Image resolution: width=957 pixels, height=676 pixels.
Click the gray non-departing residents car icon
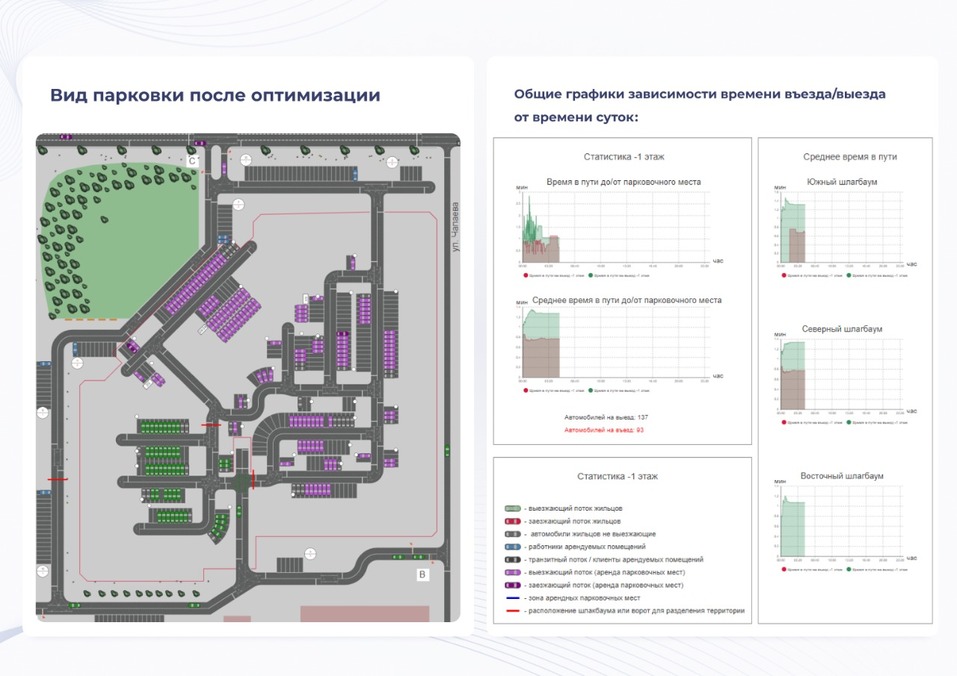click(x=511, y=534)
